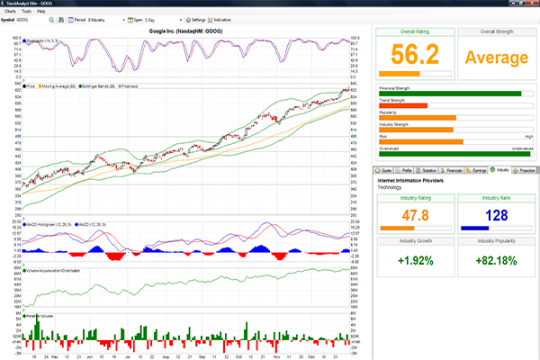Viewport: 540px width, 360px height.
Task: Click the Industry Rating value 47.8
Action: coord(415,216)
